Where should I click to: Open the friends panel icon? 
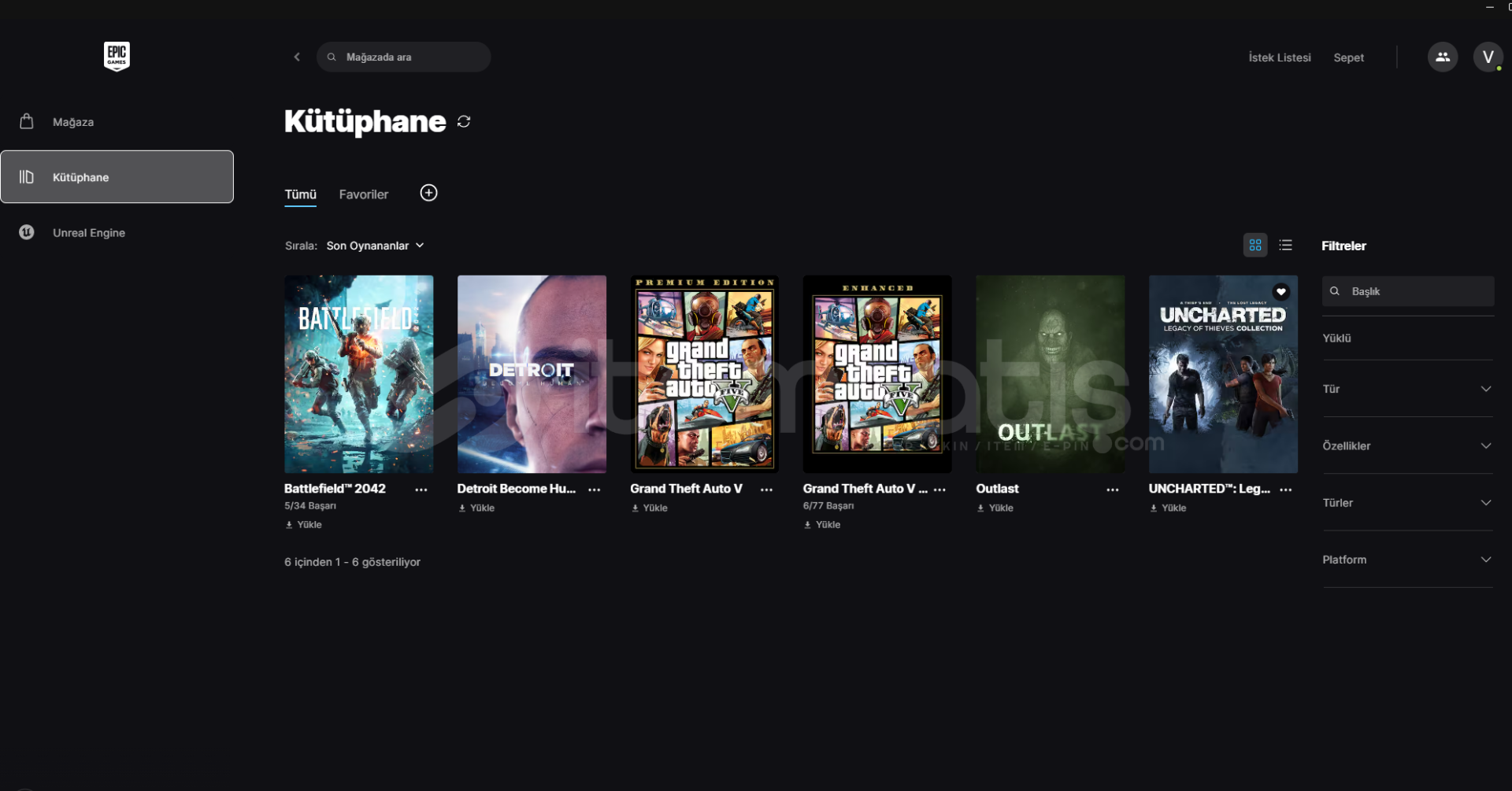(1443, 57)
